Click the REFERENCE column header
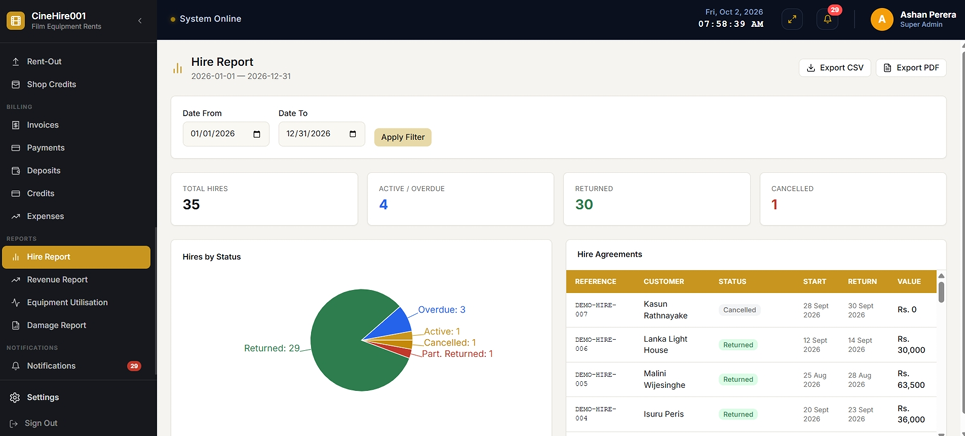 click(x=595, y=281)
